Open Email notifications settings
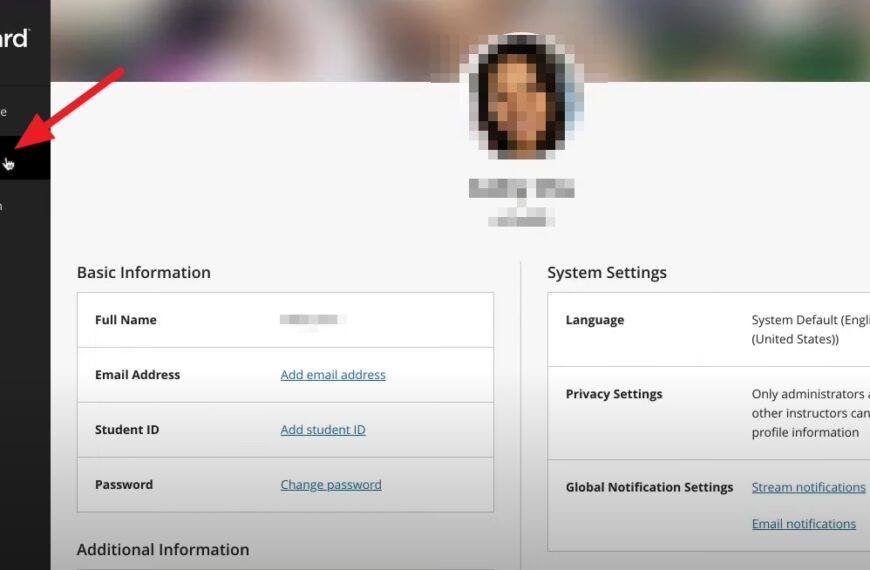The image size is (870, 570). point(803,523)
